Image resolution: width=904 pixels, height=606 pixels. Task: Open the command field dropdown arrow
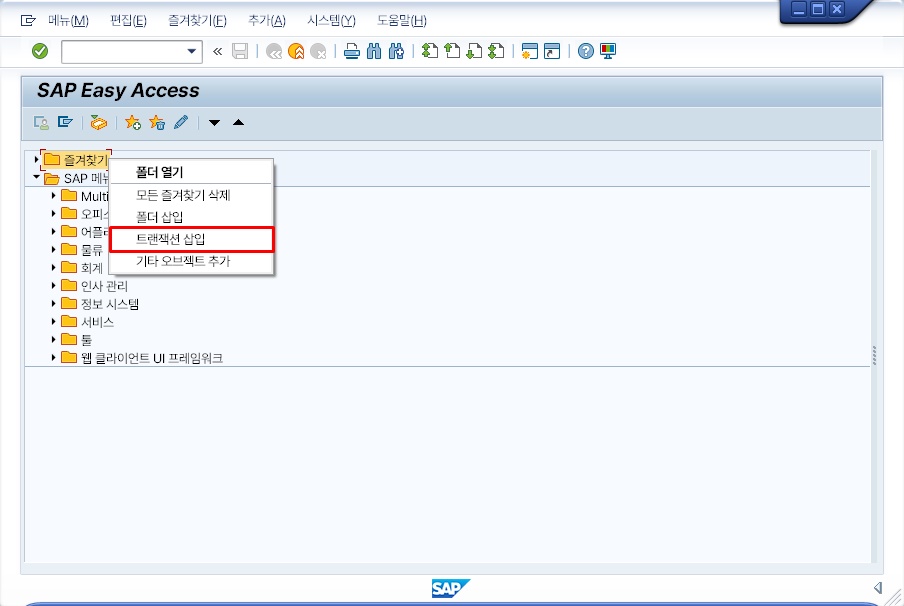[x=192, y=51]
